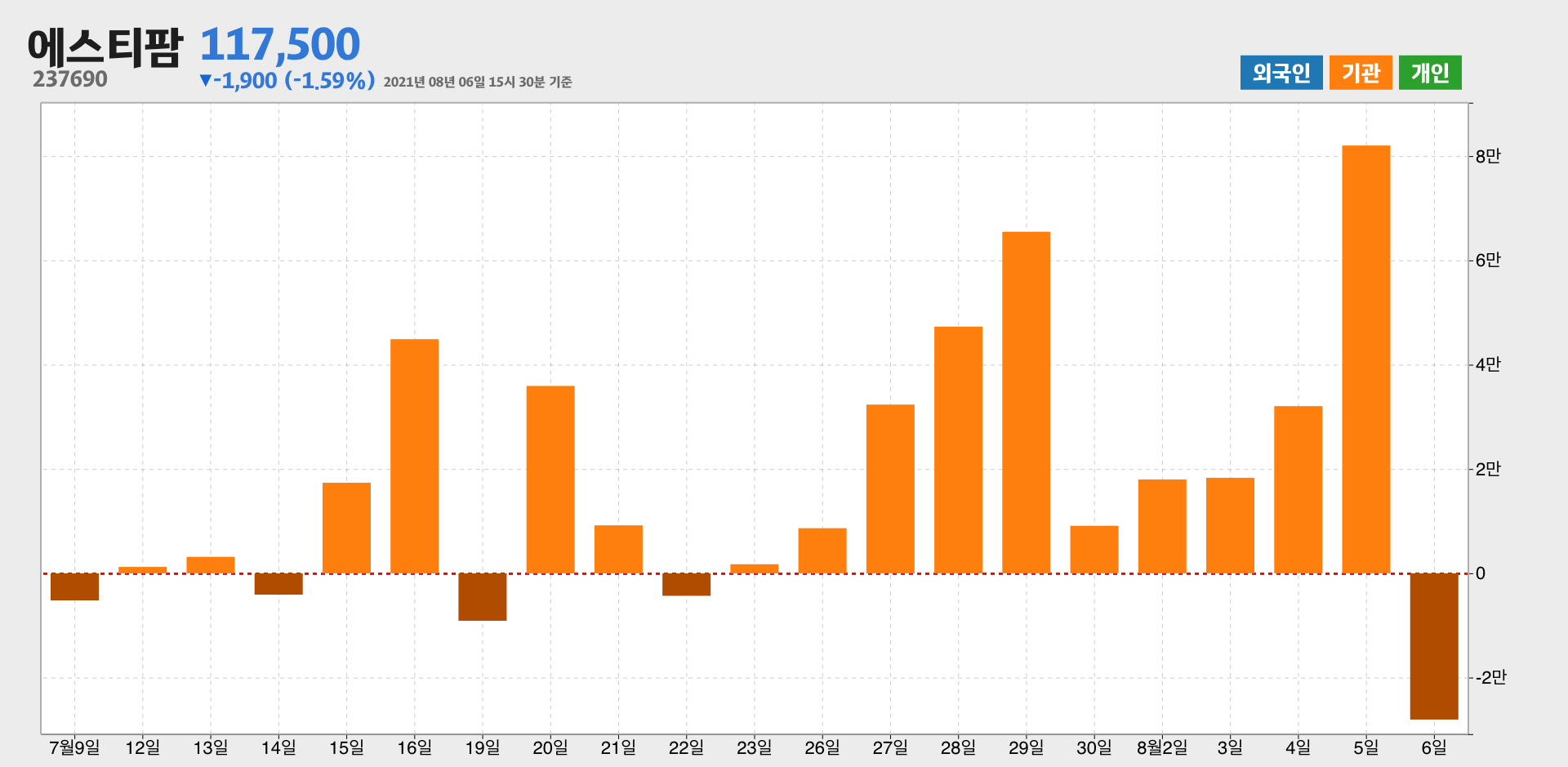
Task: Click the 23일 x-axis date label
Action: 755,747
